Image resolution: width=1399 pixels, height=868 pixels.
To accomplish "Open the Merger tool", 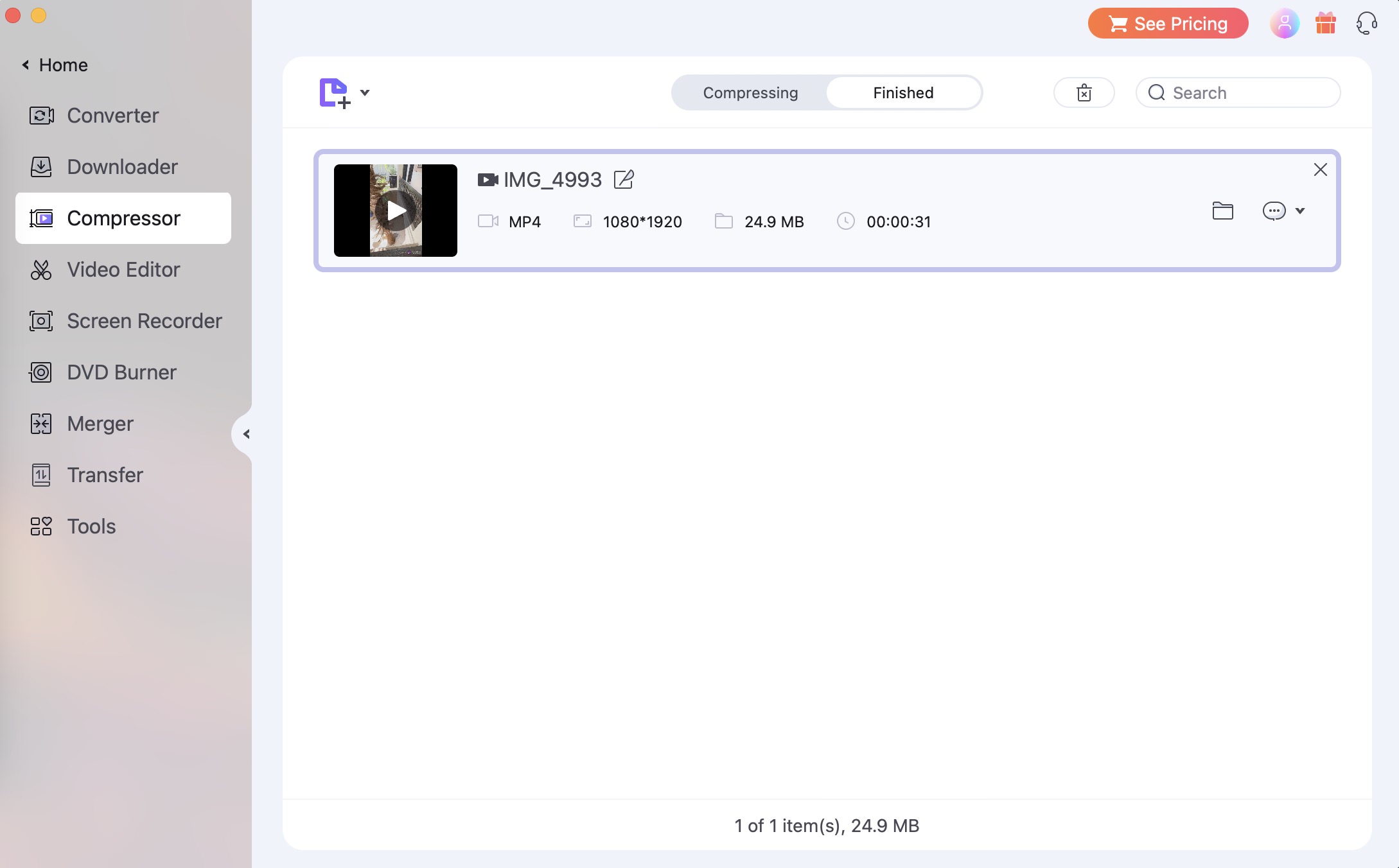I will click(123, 424).
